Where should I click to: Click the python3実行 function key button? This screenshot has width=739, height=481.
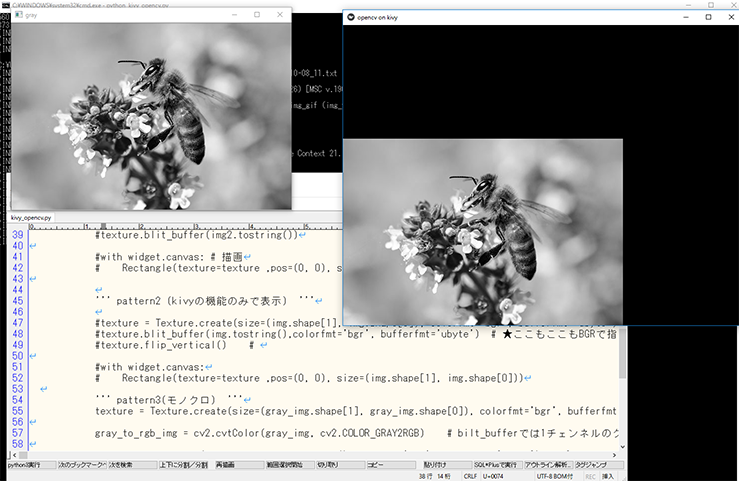pyautogui.click(x=31, y=465)
